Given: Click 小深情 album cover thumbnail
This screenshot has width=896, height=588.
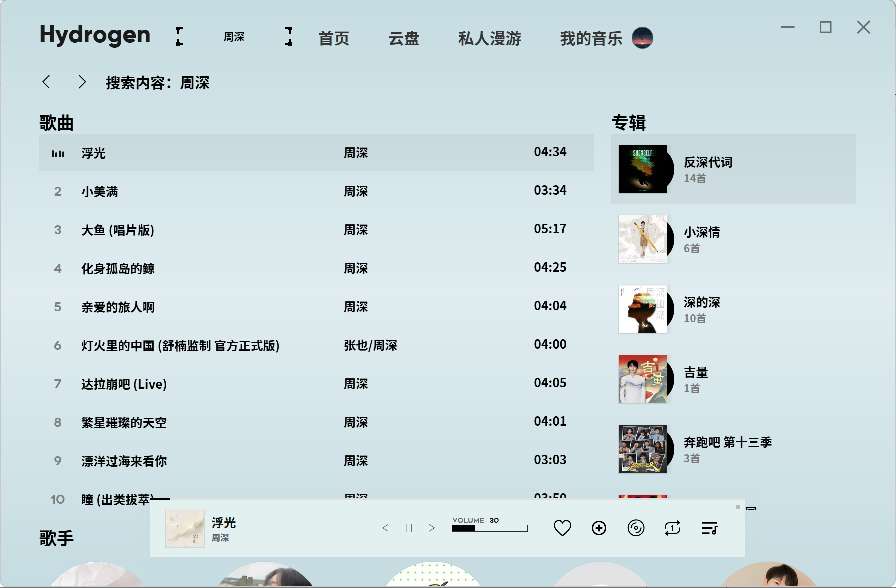Looking at the screenshot, I should [643, 239].
